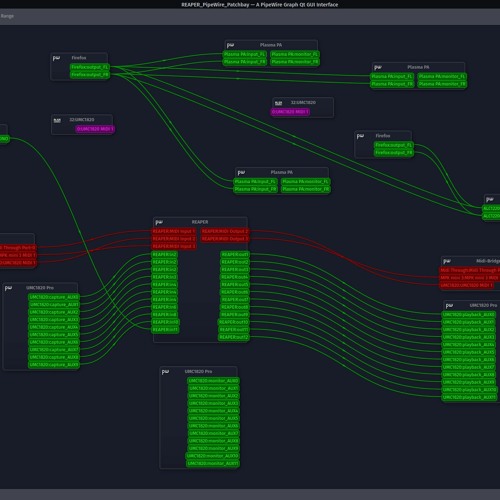500x500 pixels.
Task: Select UMC1820:playback_AUX11 port
Action: (469, 398)
